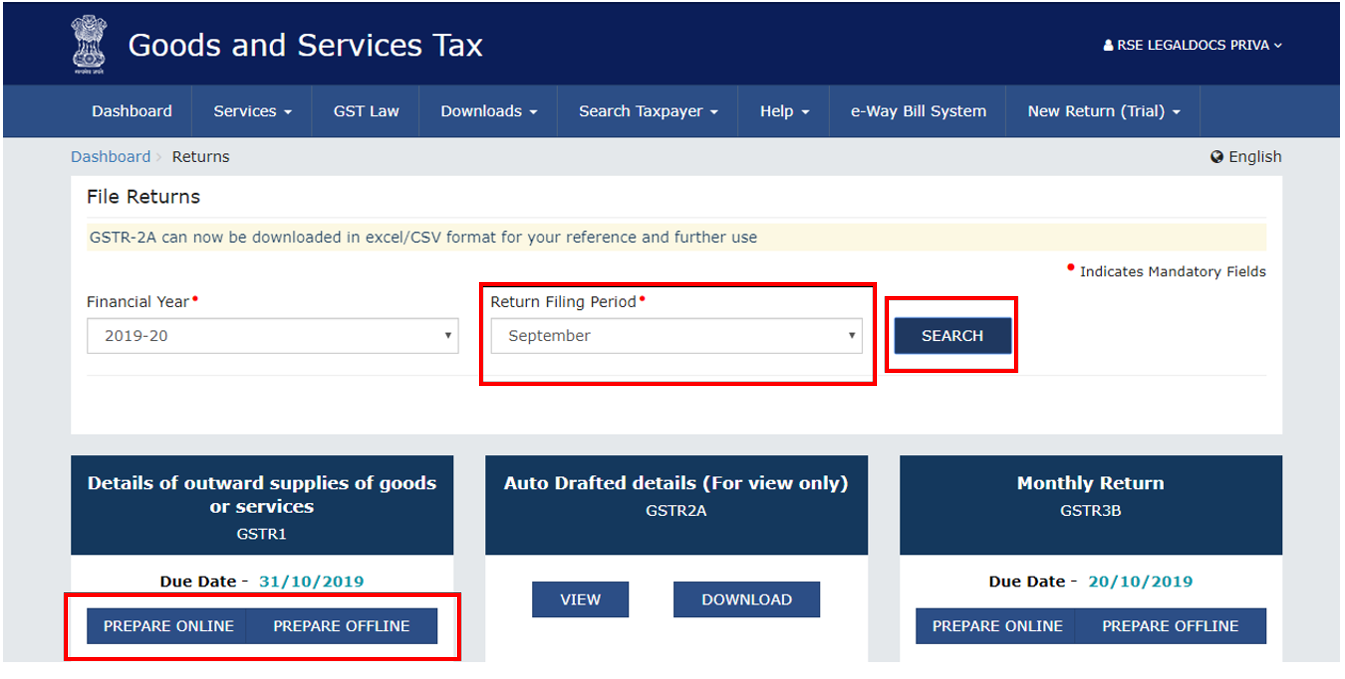Viewport: 1345px width, 679px height.
Task: Click the GSTR1 due date 31/10/2019
Action: pos(311,581)
